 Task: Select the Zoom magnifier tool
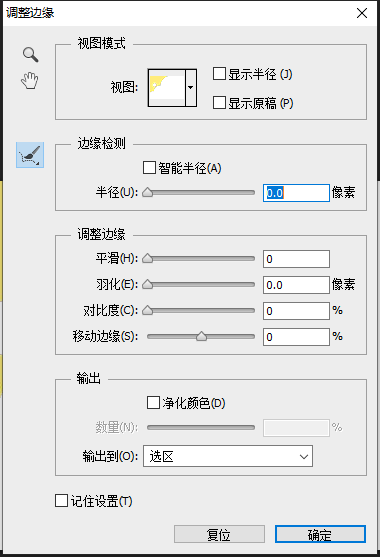(31, 55)
